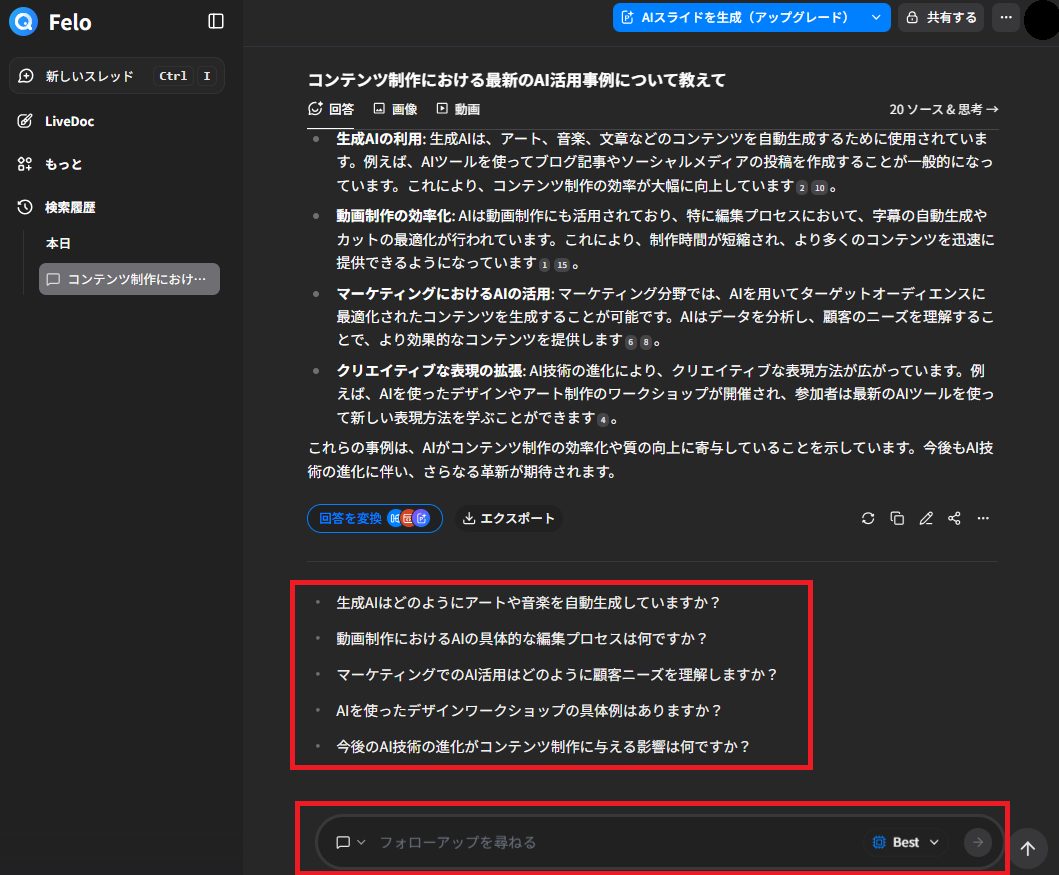The width and height of the screenshot is (1059, 875).
Task: Switch to the 動画 tab
Action: (458, 109)
